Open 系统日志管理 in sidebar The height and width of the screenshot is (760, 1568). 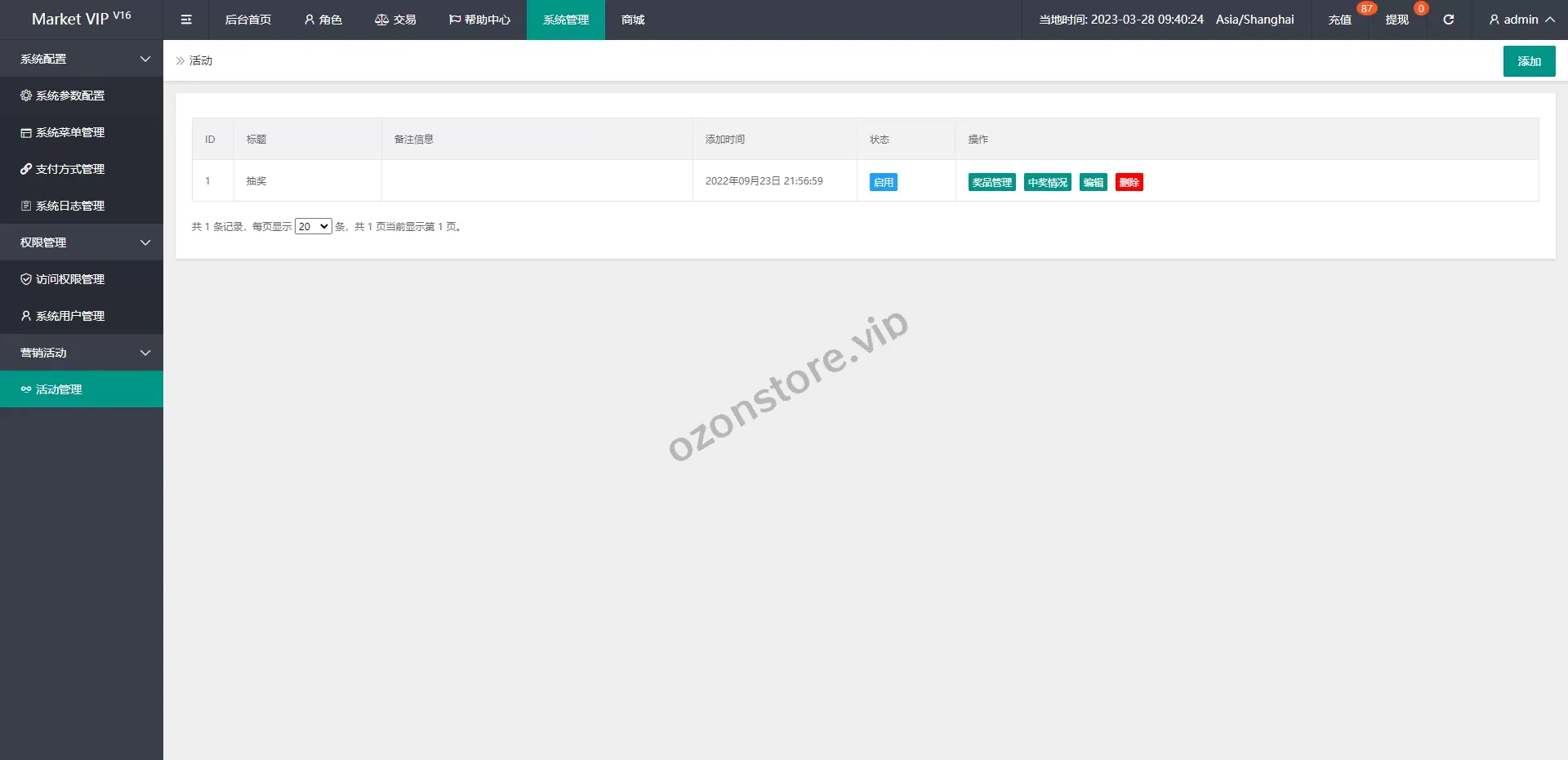63,206
